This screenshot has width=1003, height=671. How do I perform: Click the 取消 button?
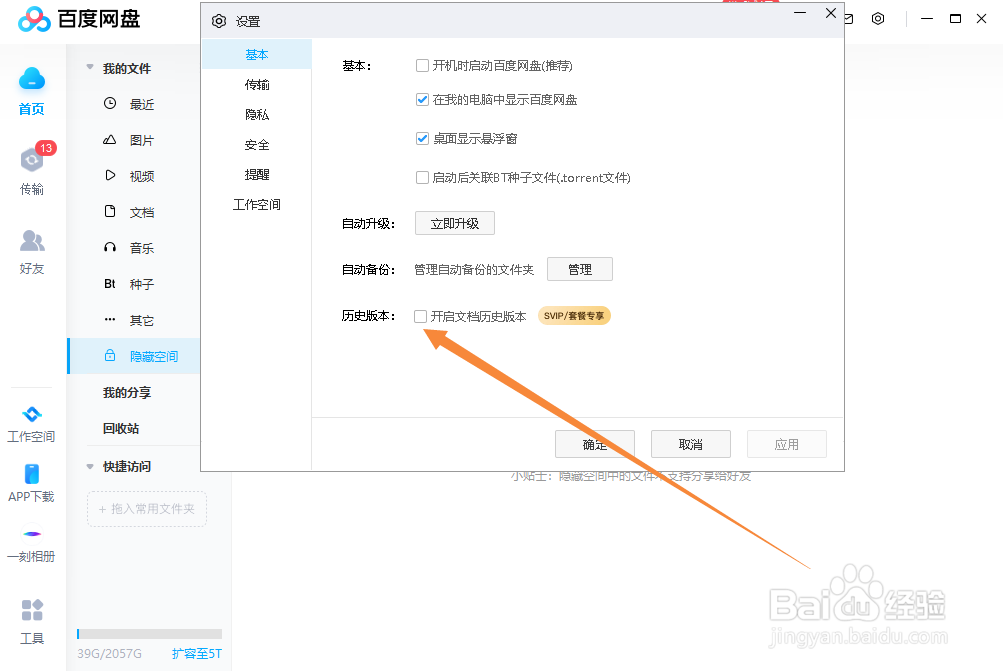tap(691, 444)
